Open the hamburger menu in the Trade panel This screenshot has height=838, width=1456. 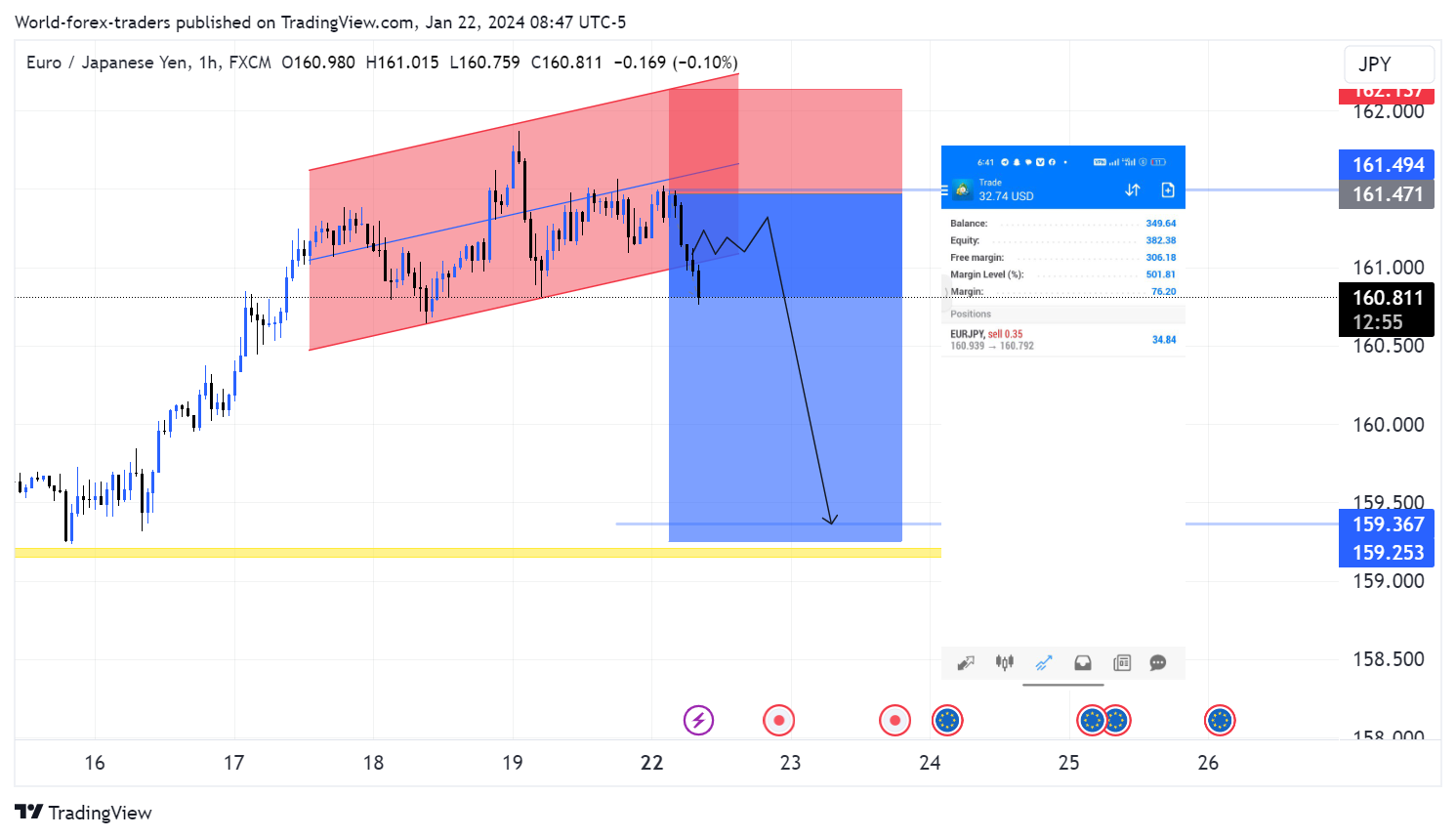coord(945,190)
